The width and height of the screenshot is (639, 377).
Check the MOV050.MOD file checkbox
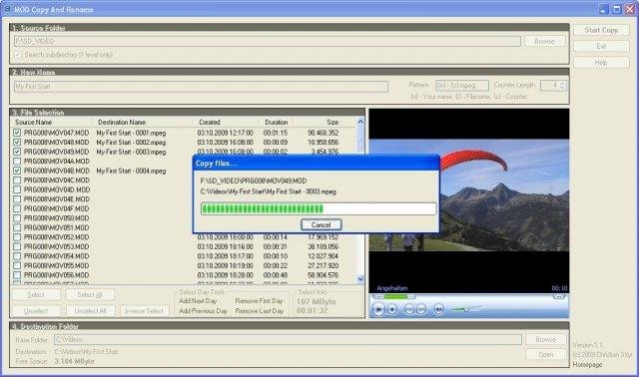click(x=17, y=218)
